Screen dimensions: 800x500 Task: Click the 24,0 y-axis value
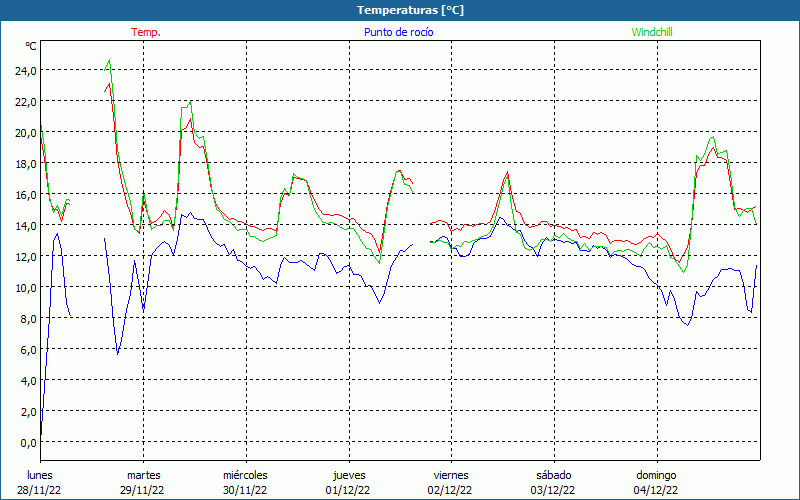26,70
